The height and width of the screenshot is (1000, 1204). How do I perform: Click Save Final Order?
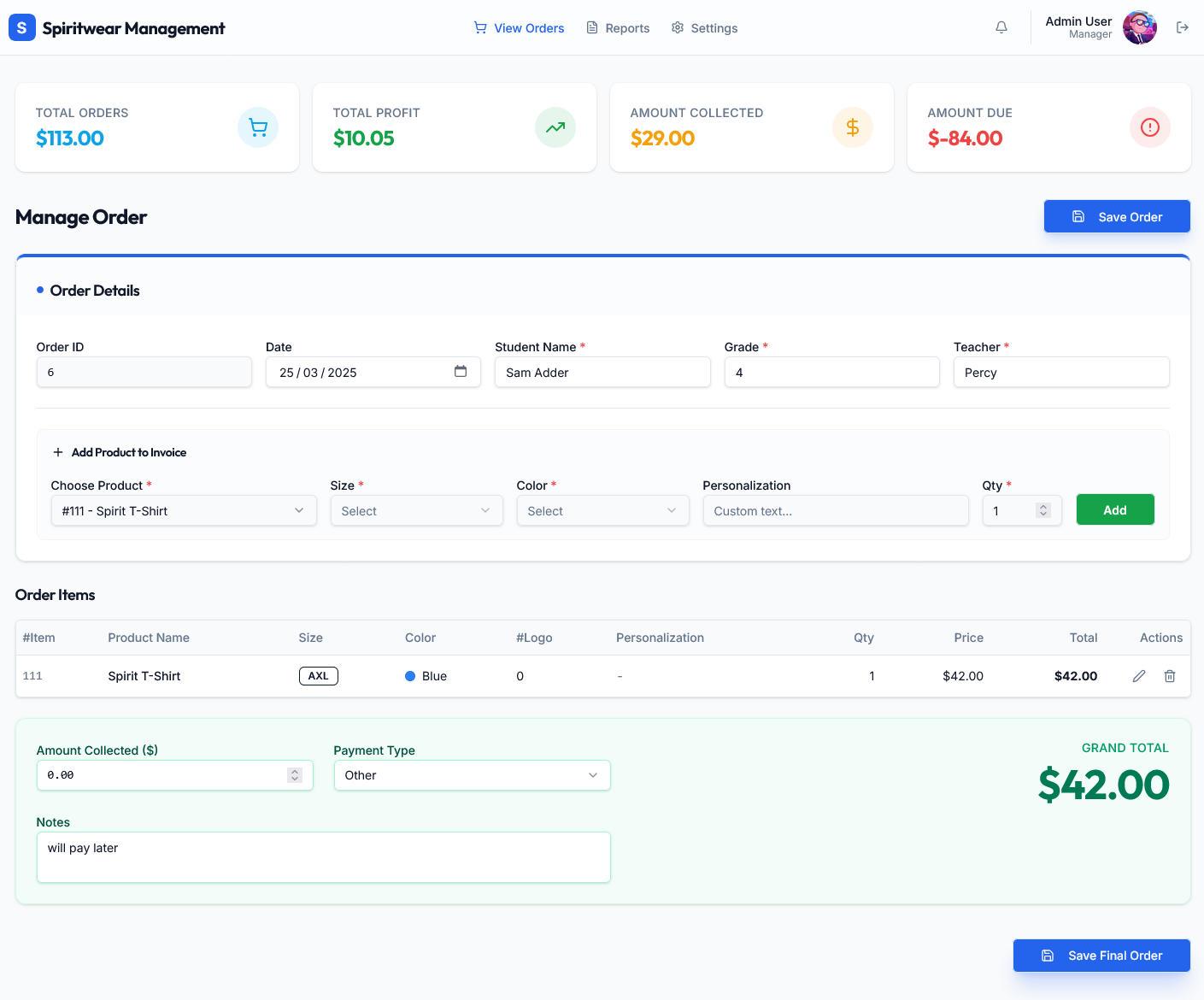click(1101, 956)
